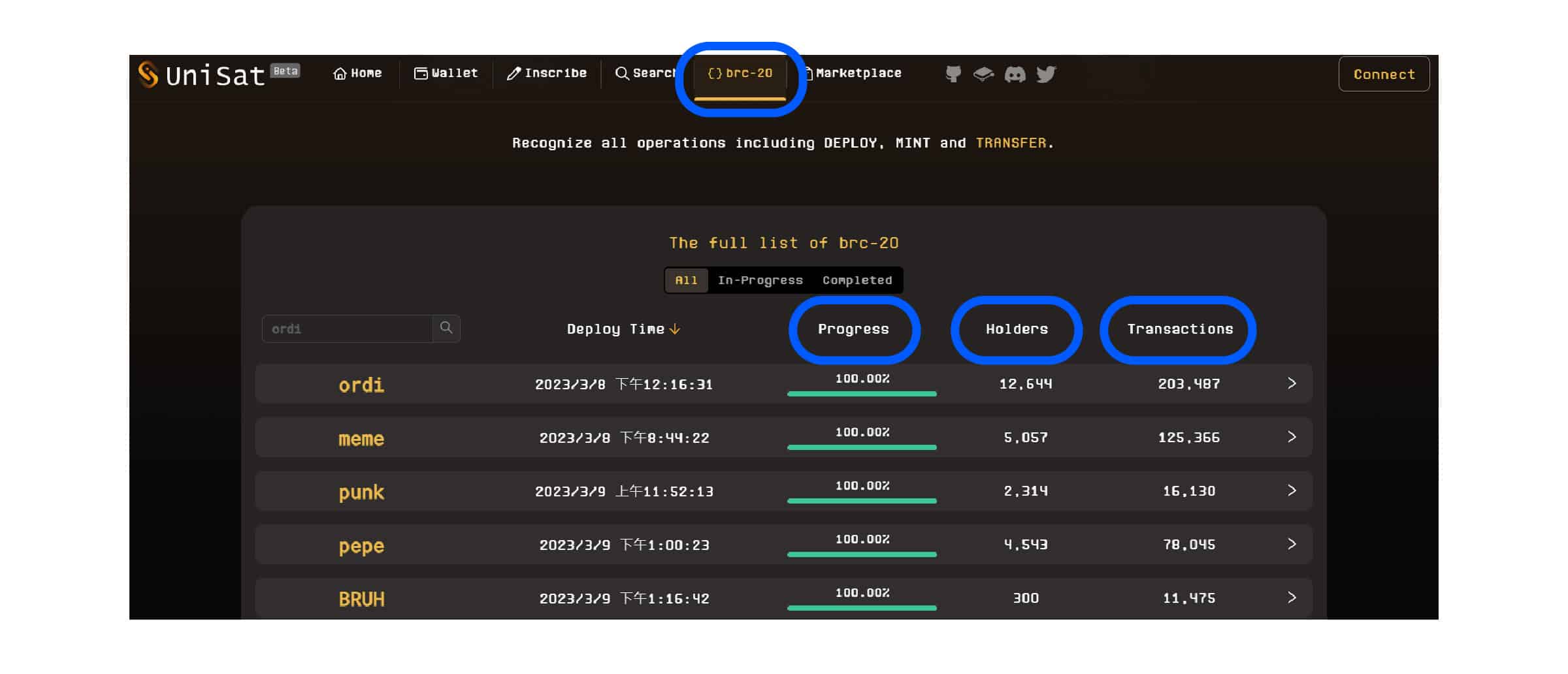The width and height of the screenshot is (1568, 674).
Task: Open the pepe token name
Action: [361, 546]
